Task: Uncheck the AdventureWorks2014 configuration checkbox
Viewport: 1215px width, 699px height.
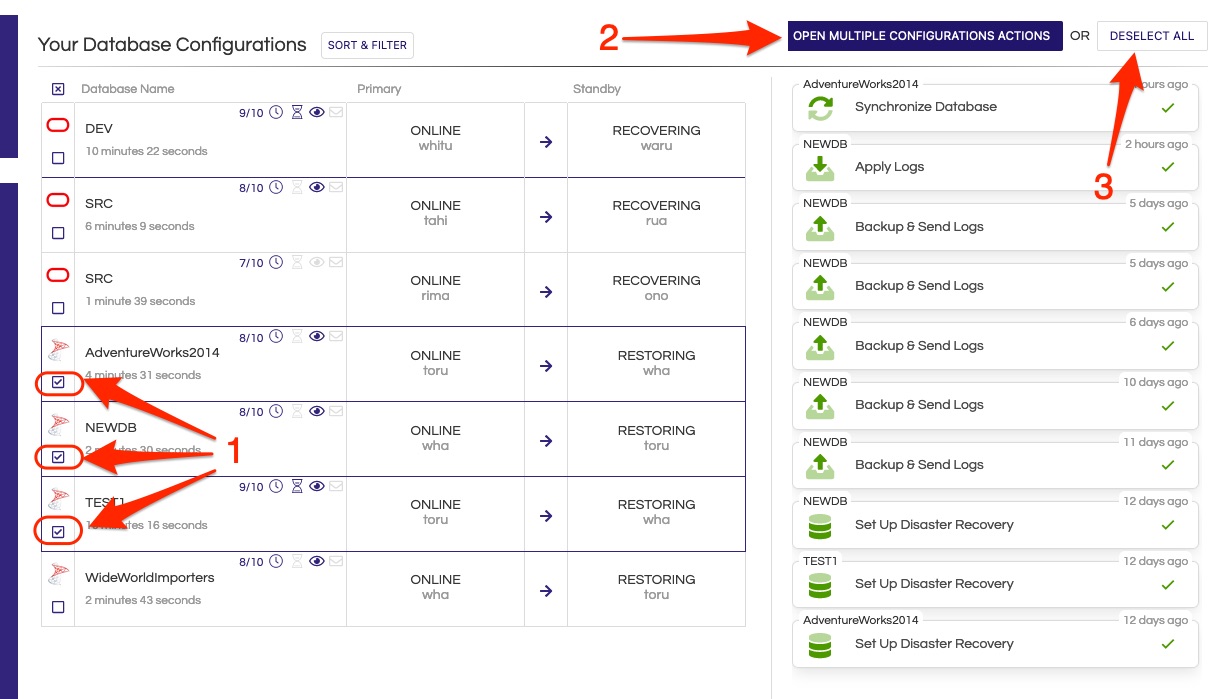Action: (58, 382)
